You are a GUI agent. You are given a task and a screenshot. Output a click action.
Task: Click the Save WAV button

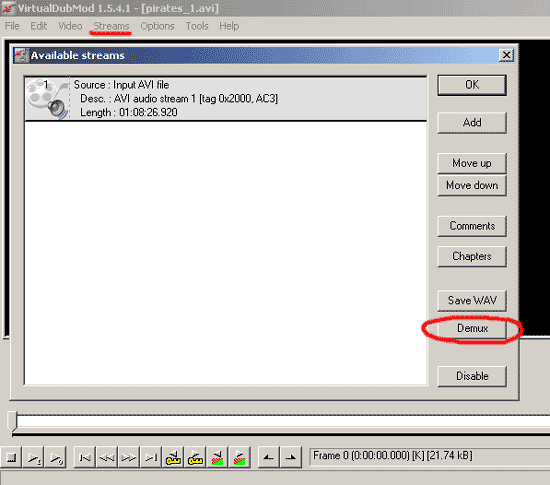[x=472, y=301]
